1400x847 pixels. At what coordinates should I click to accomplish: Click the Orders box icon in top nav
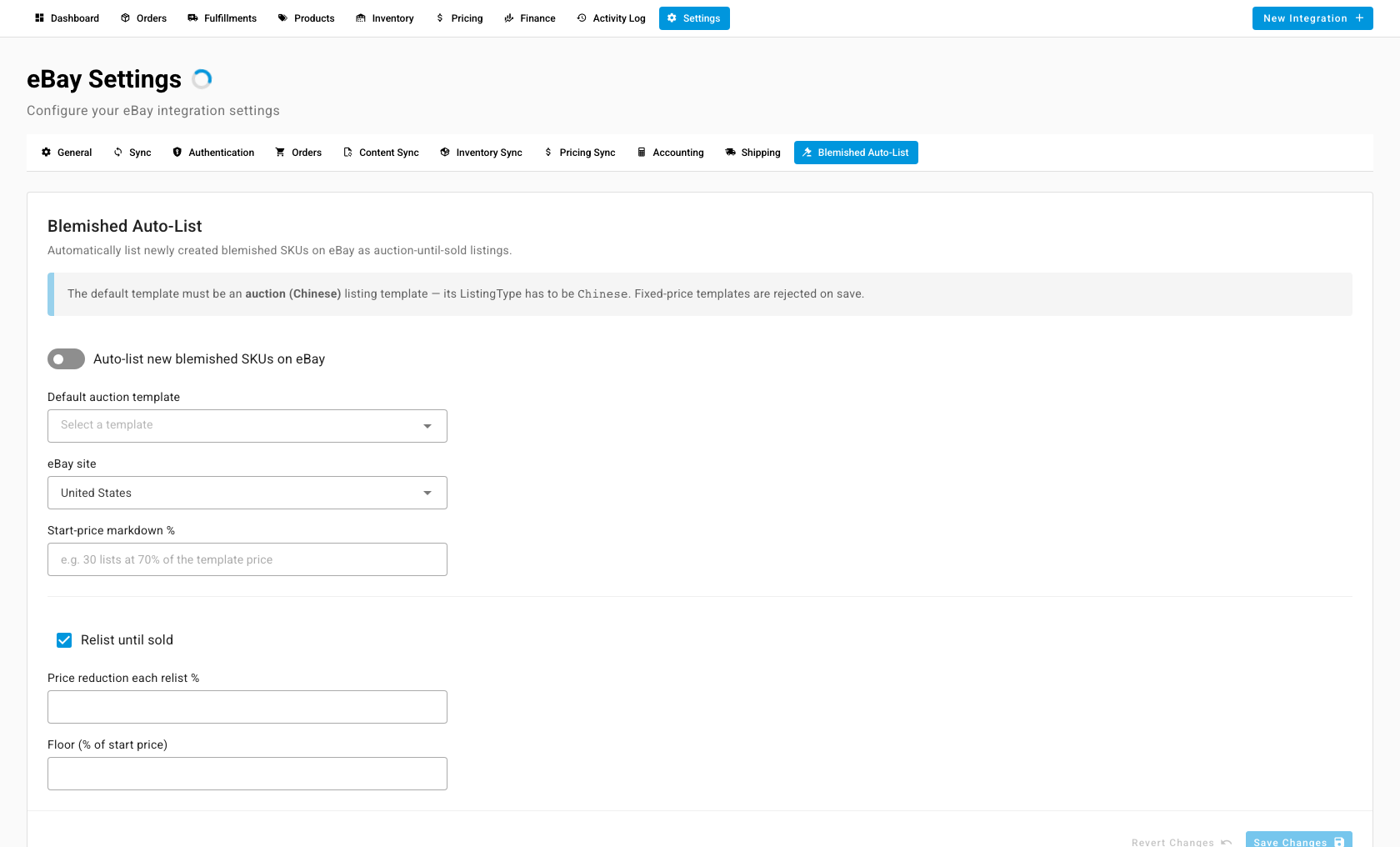(125, 18)
